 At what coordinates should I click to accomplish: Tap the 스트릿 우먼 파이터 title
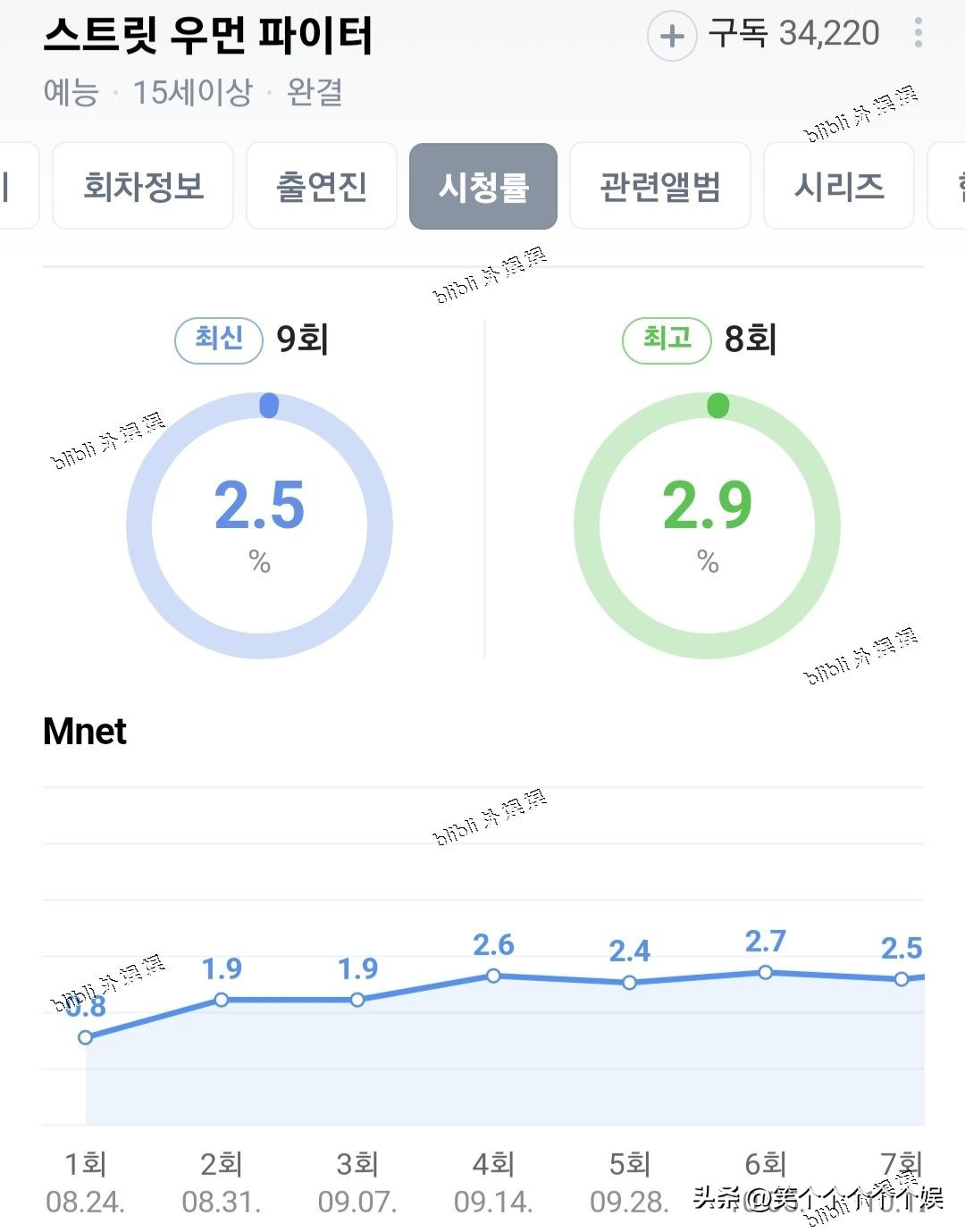click(208, 36)
